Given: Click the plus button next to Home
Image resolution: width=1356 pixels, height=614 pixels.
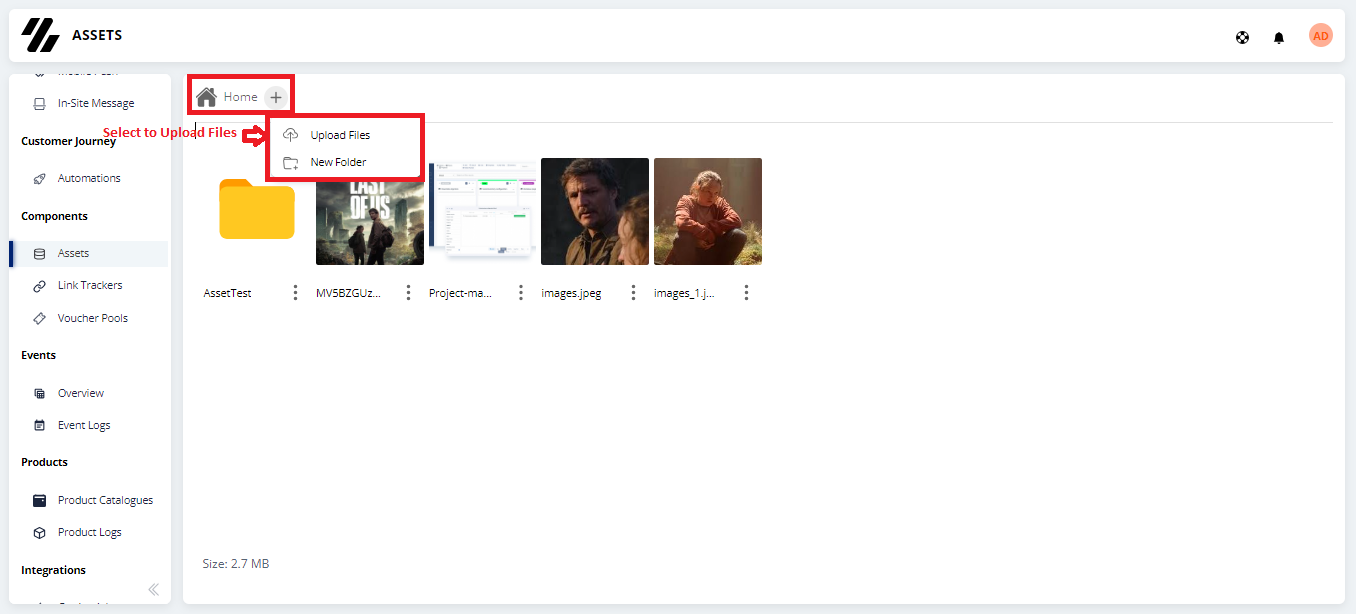Looking at the screenshot, I should (276, 97).
